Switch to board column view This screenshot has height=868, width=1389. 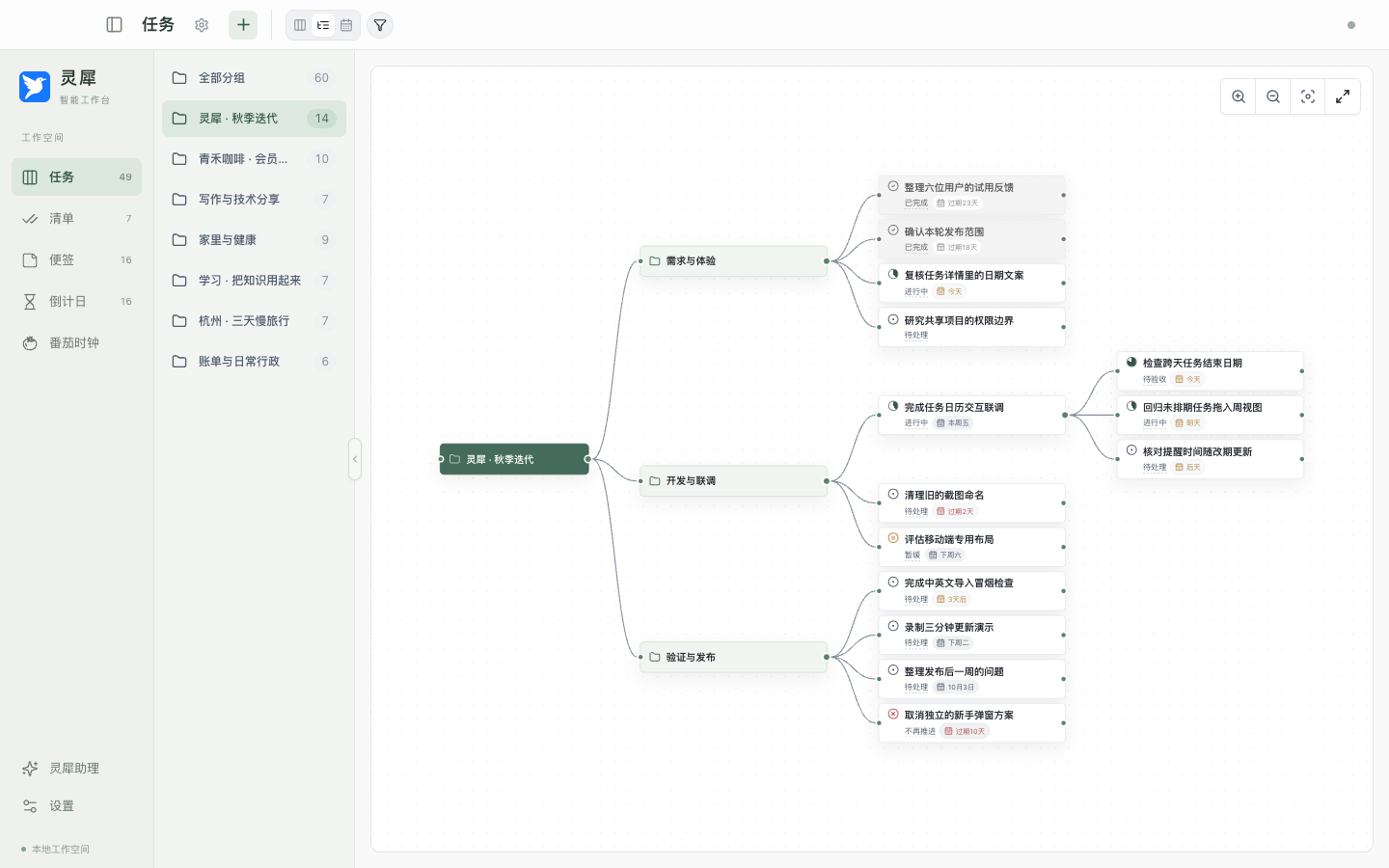300,25
